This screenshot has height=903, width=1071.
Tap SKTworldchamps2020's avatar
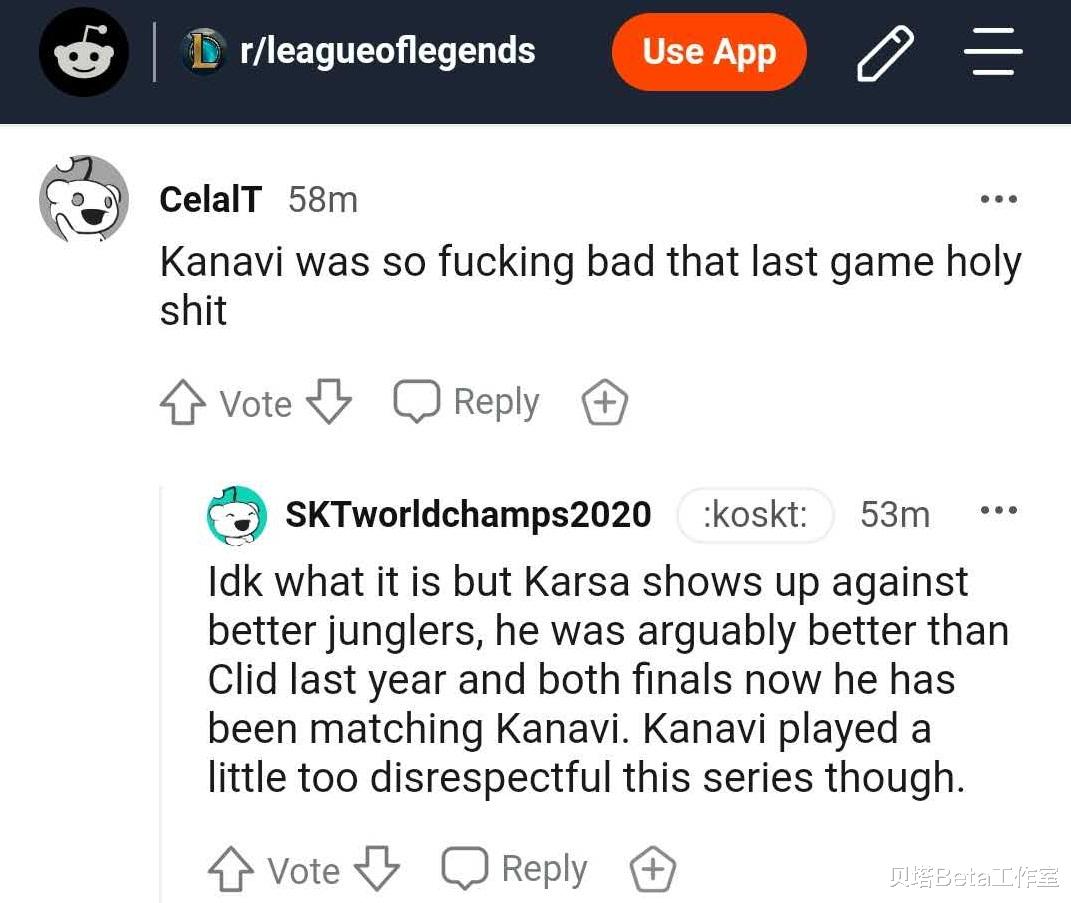pos(237,516)
